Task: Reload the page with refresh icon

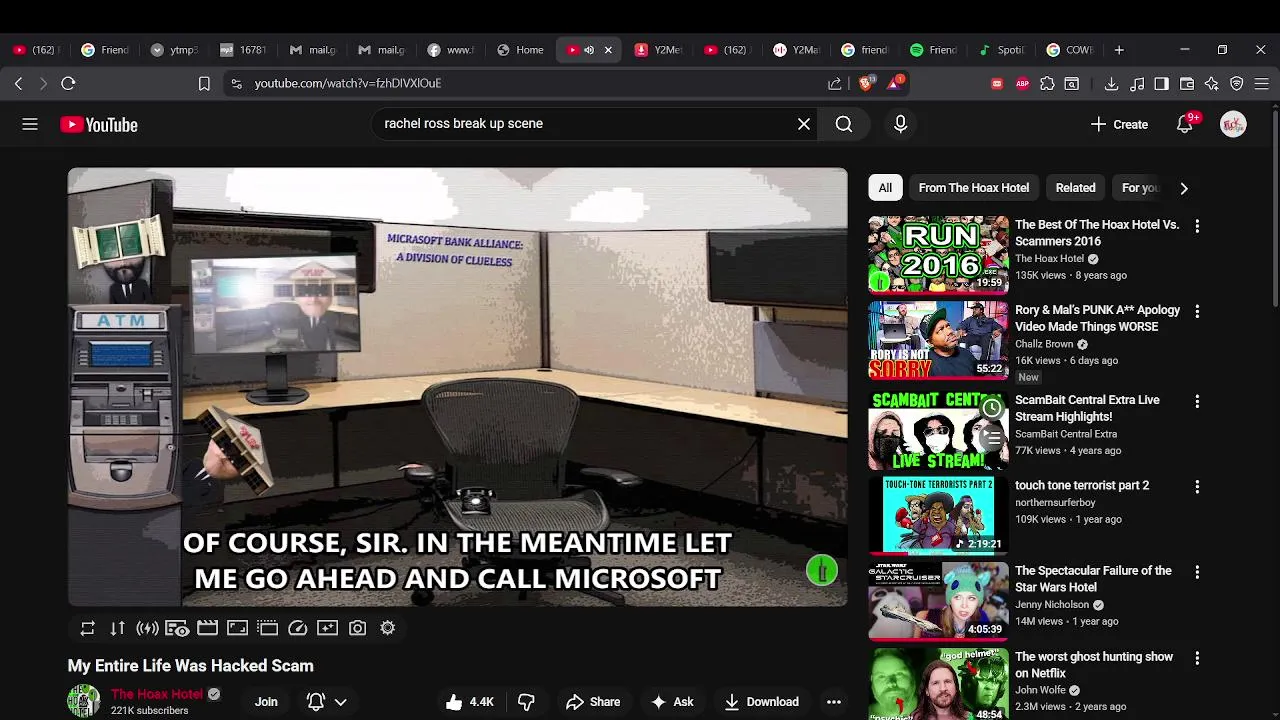Action: 68,84
